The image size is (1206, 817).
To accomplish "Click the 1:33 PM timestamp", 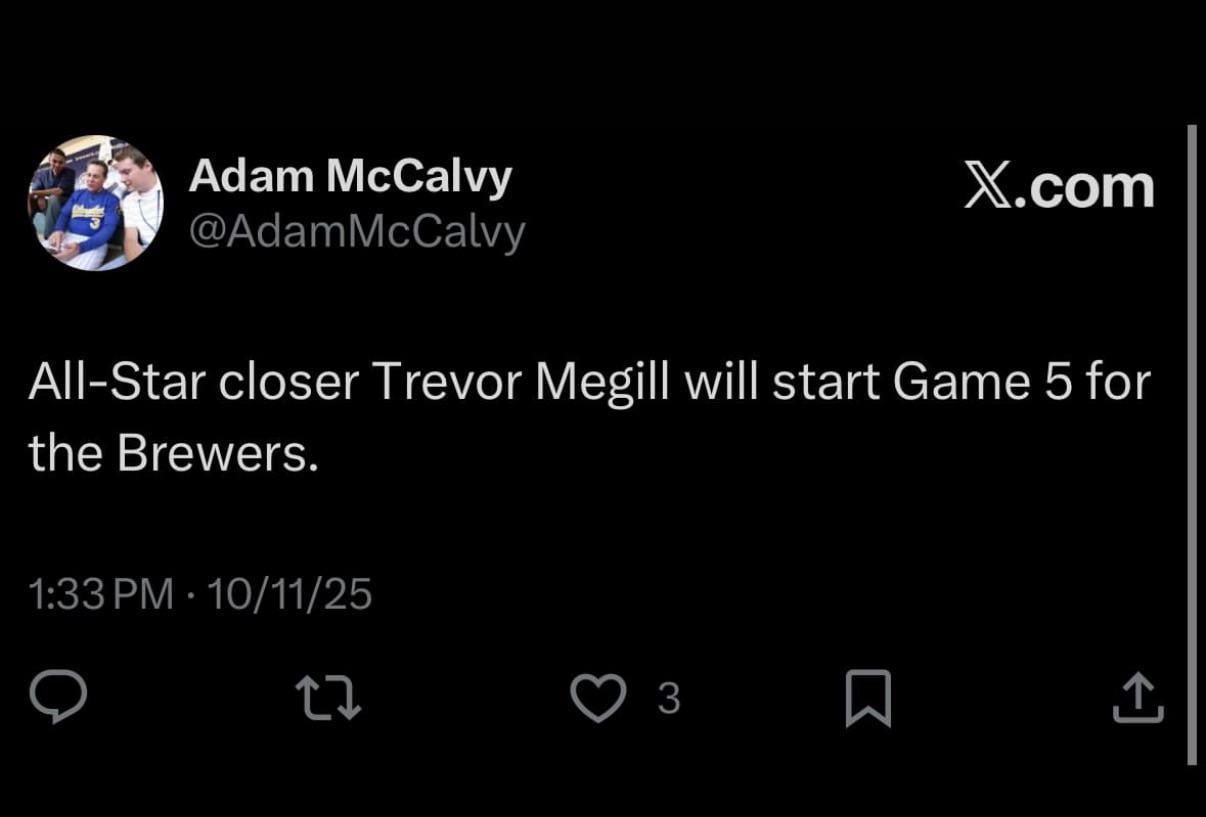I will 102,595.
